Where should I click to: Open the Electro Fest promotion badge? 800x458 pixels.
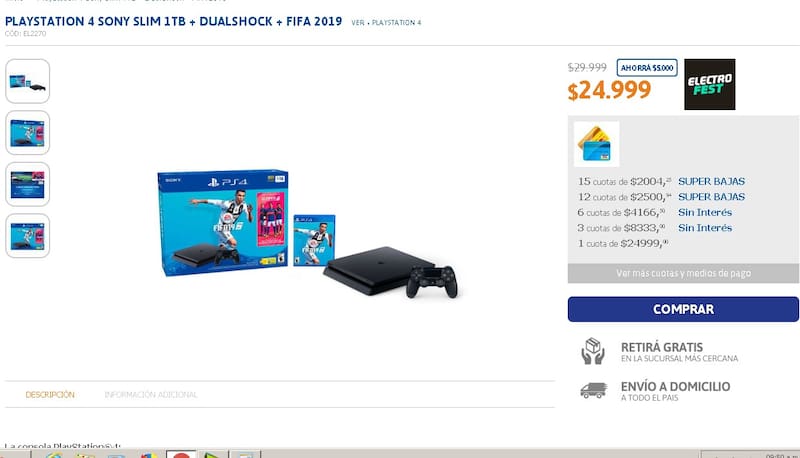[710, 84]
